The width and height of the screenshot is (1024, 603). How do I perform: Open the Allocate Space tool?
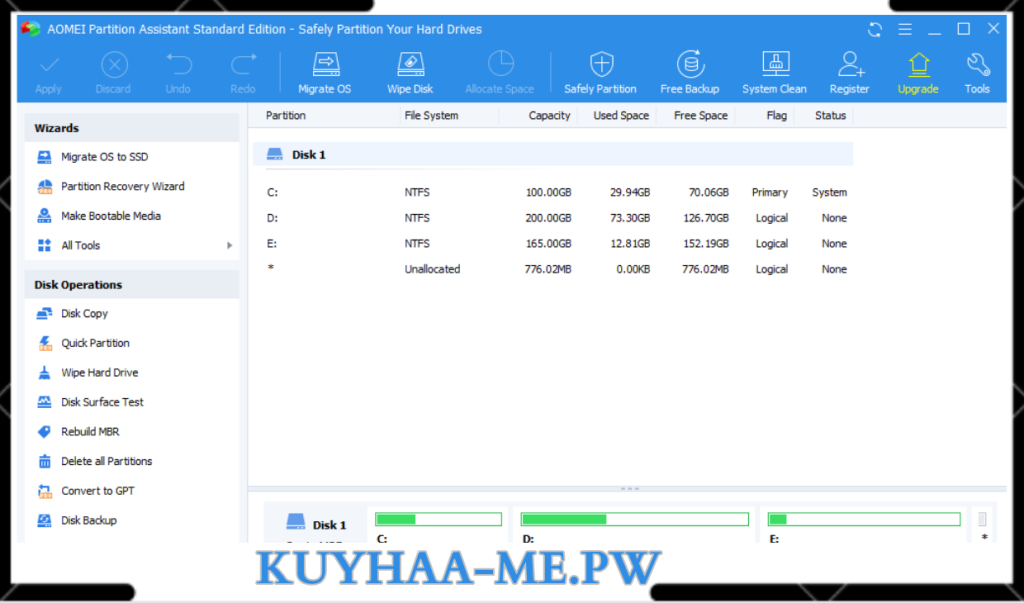pyautogui.click(x=500, y=73)
